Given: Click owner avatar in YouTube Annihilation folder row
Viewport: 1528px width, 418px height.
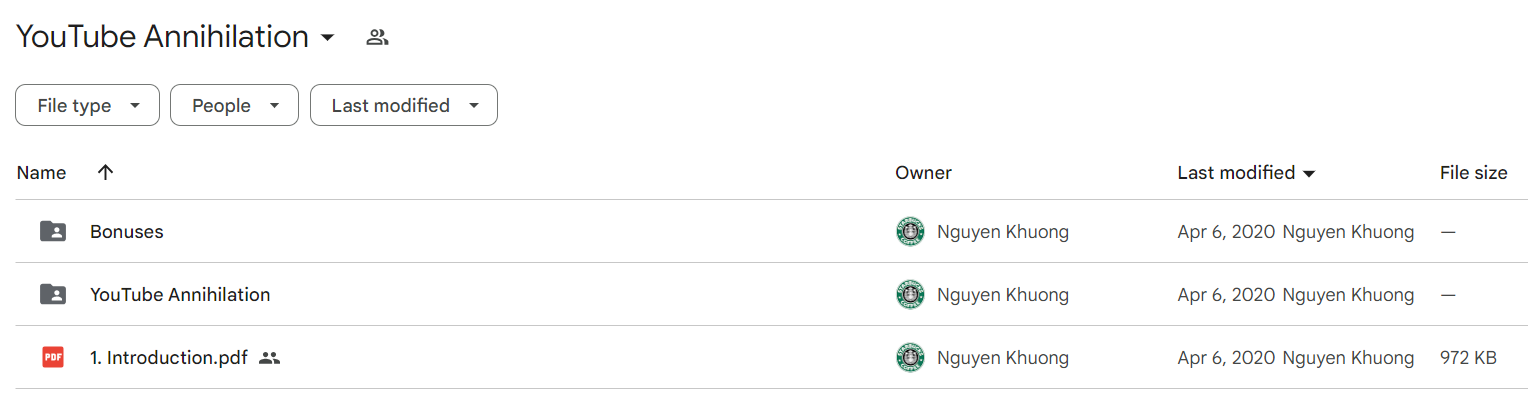Looking at the screenshot, I should [x=910, y=295].
